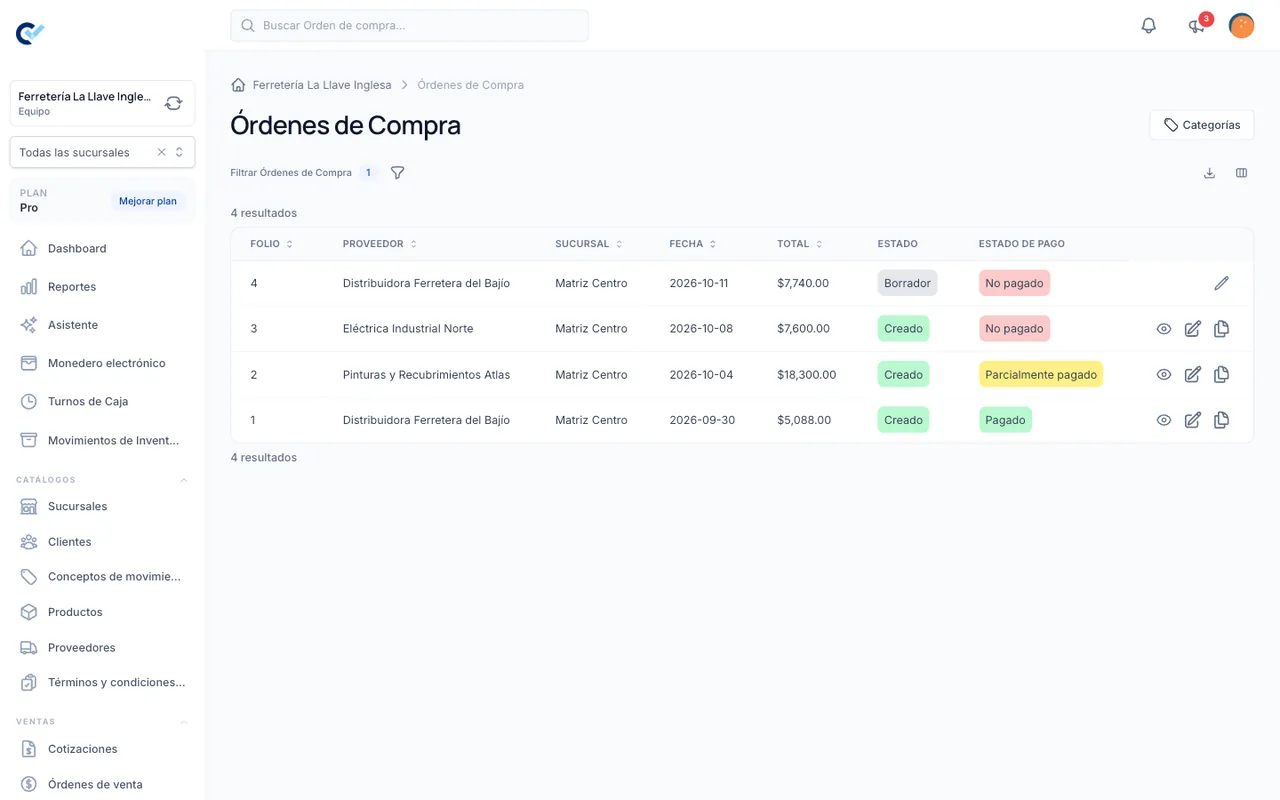Open the announcements megaphone icon
Screen dimensions: 1280x800
pyautogui.click(x=1196, y=26)
